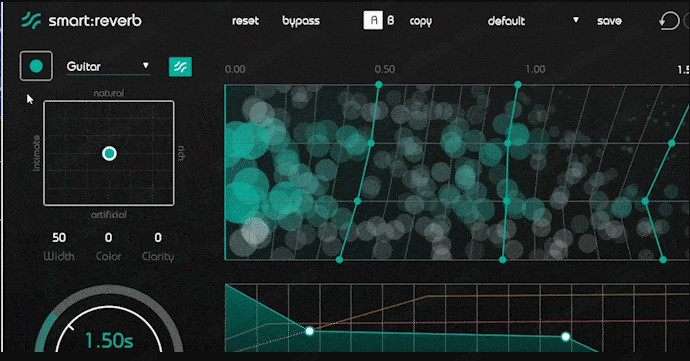Viewport: 690px width, 361px height.
Task: Open the default preset dropdown
Action: [x=533, y=21]
